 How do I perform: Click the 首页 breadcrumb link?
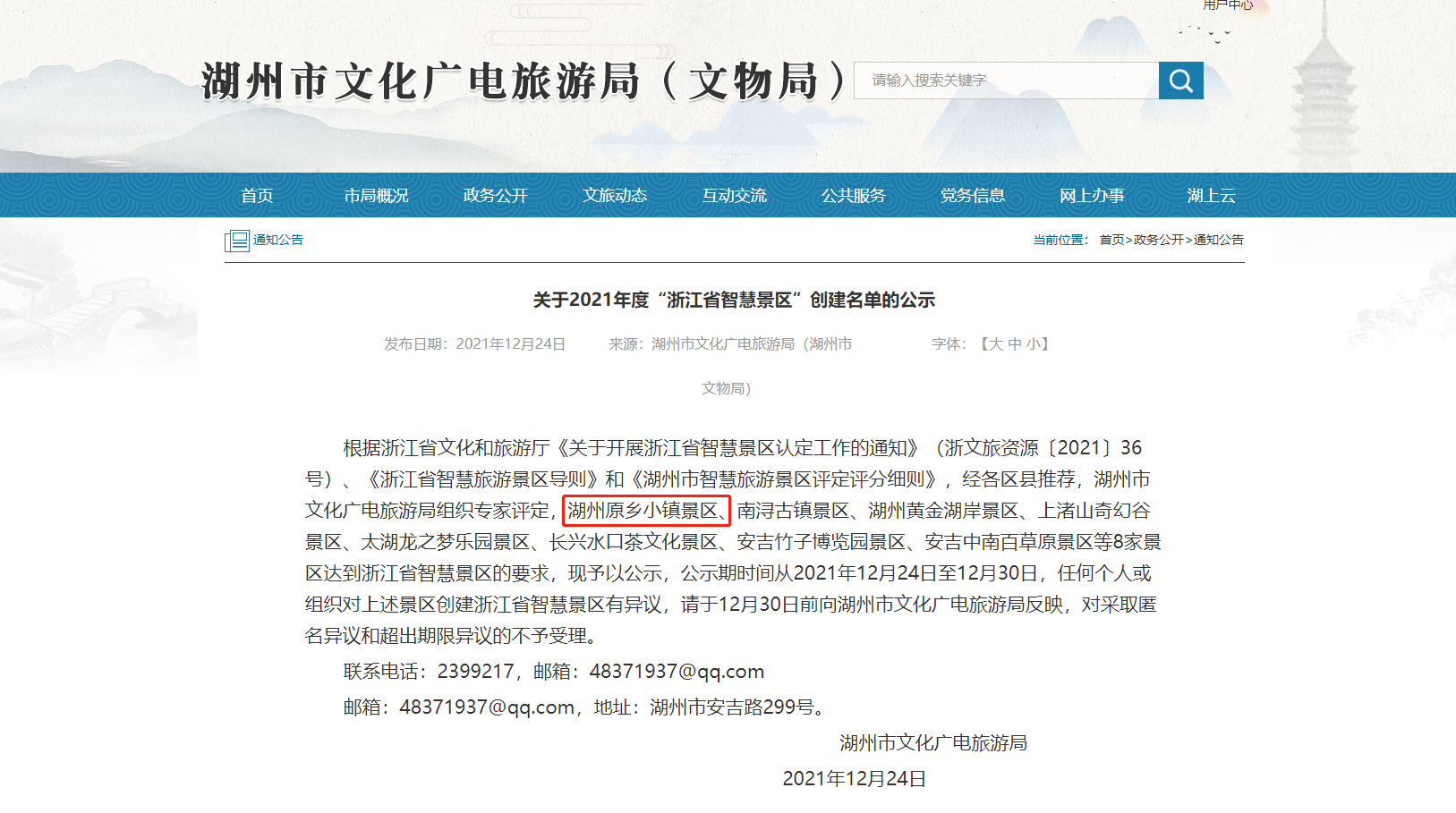(1111, 240)
